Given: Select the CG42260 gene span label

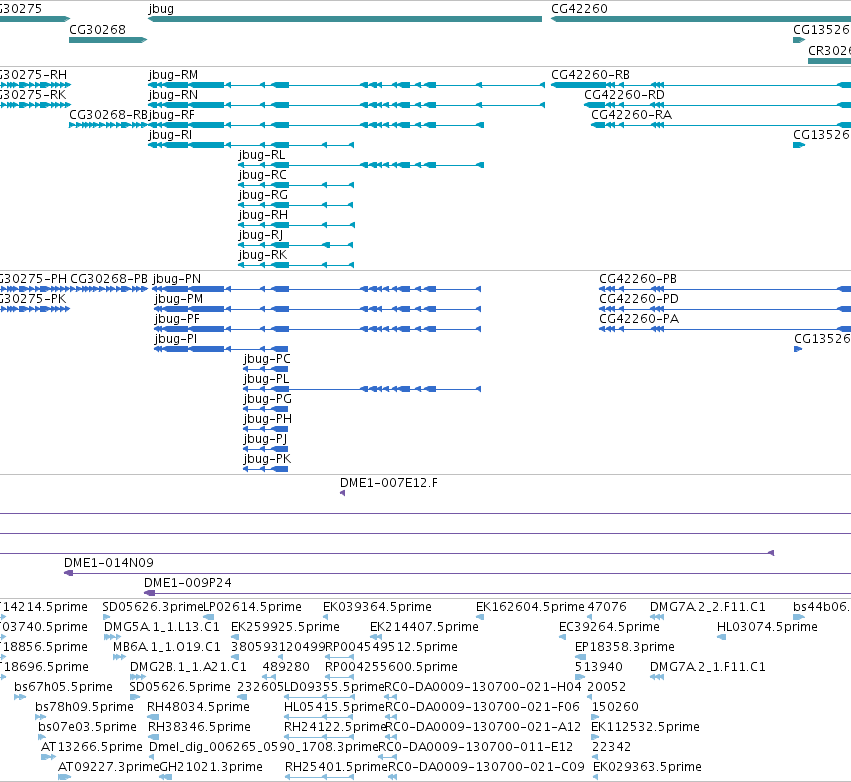Looking at the screenshot, I should 579,9.
